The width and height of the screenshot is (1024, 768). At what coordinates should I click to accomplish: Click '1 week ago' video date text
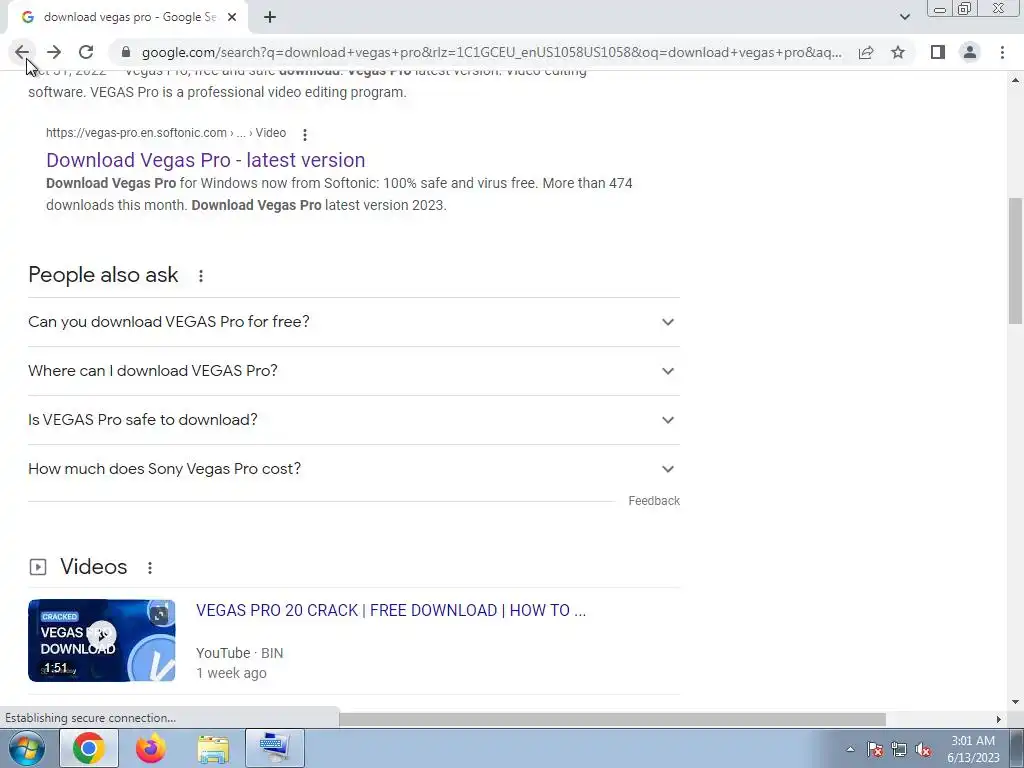[231, 673]
